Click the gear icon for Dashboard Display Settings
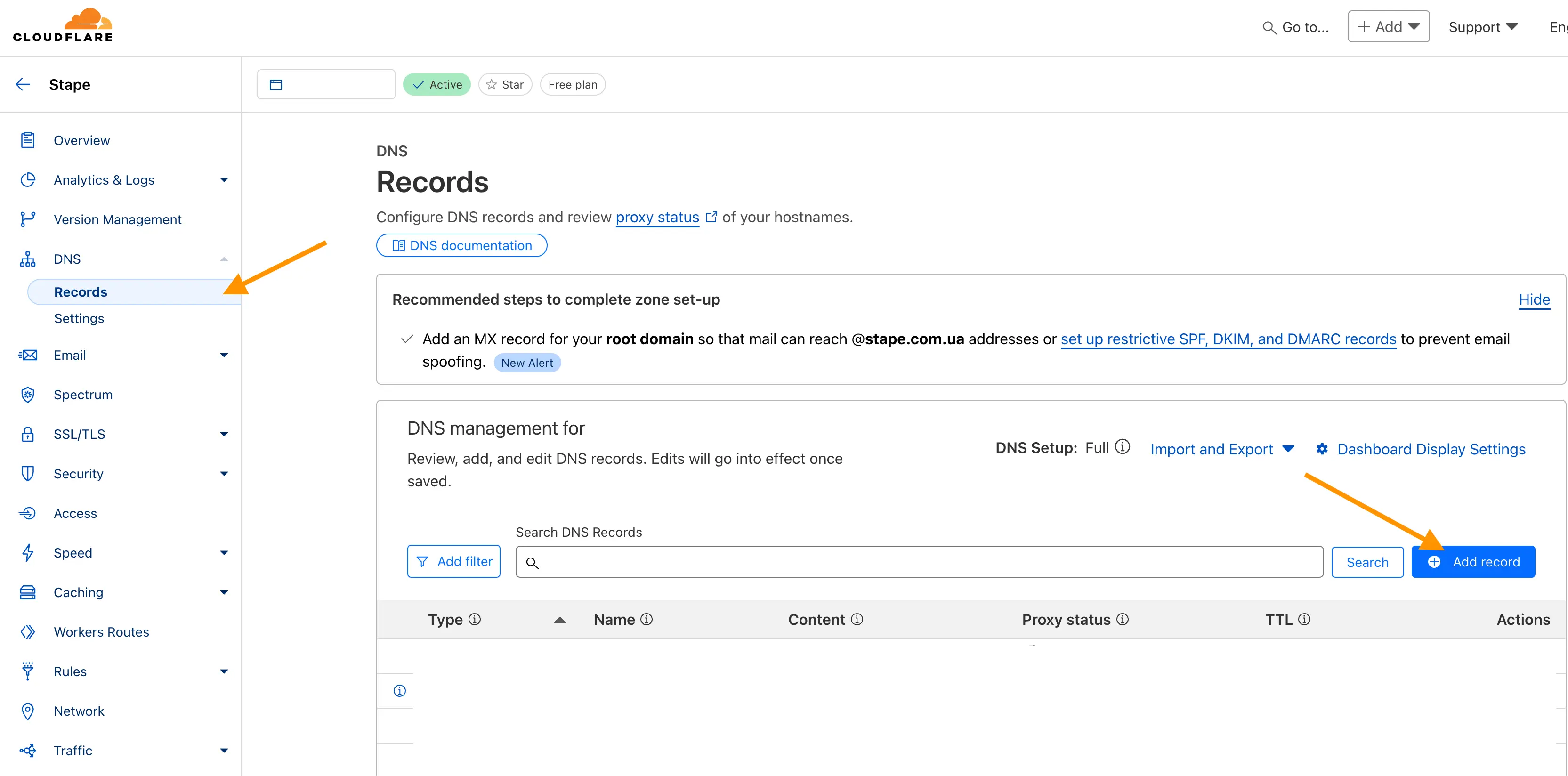Screen dimensions: 1568x776 (x=1322, y=449)
